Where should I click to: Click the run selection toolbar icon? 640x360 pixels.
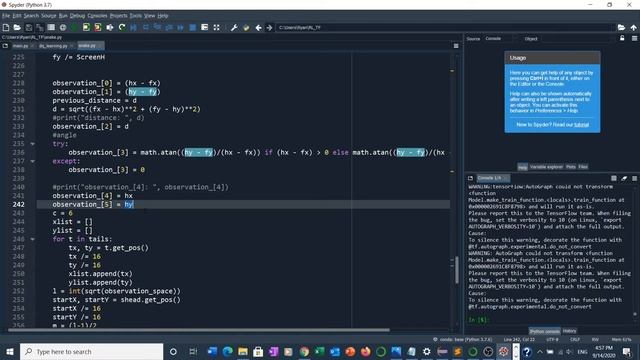(110, 27)
